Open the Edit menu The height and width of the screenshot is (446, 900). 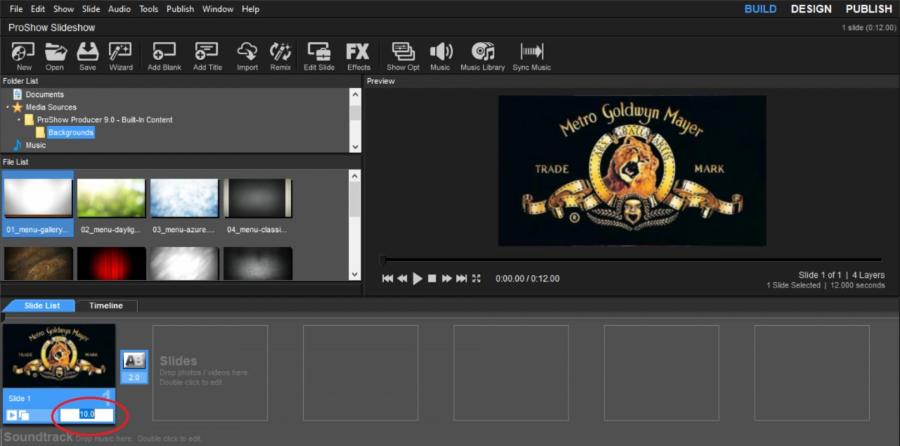[x=38, y=9]
